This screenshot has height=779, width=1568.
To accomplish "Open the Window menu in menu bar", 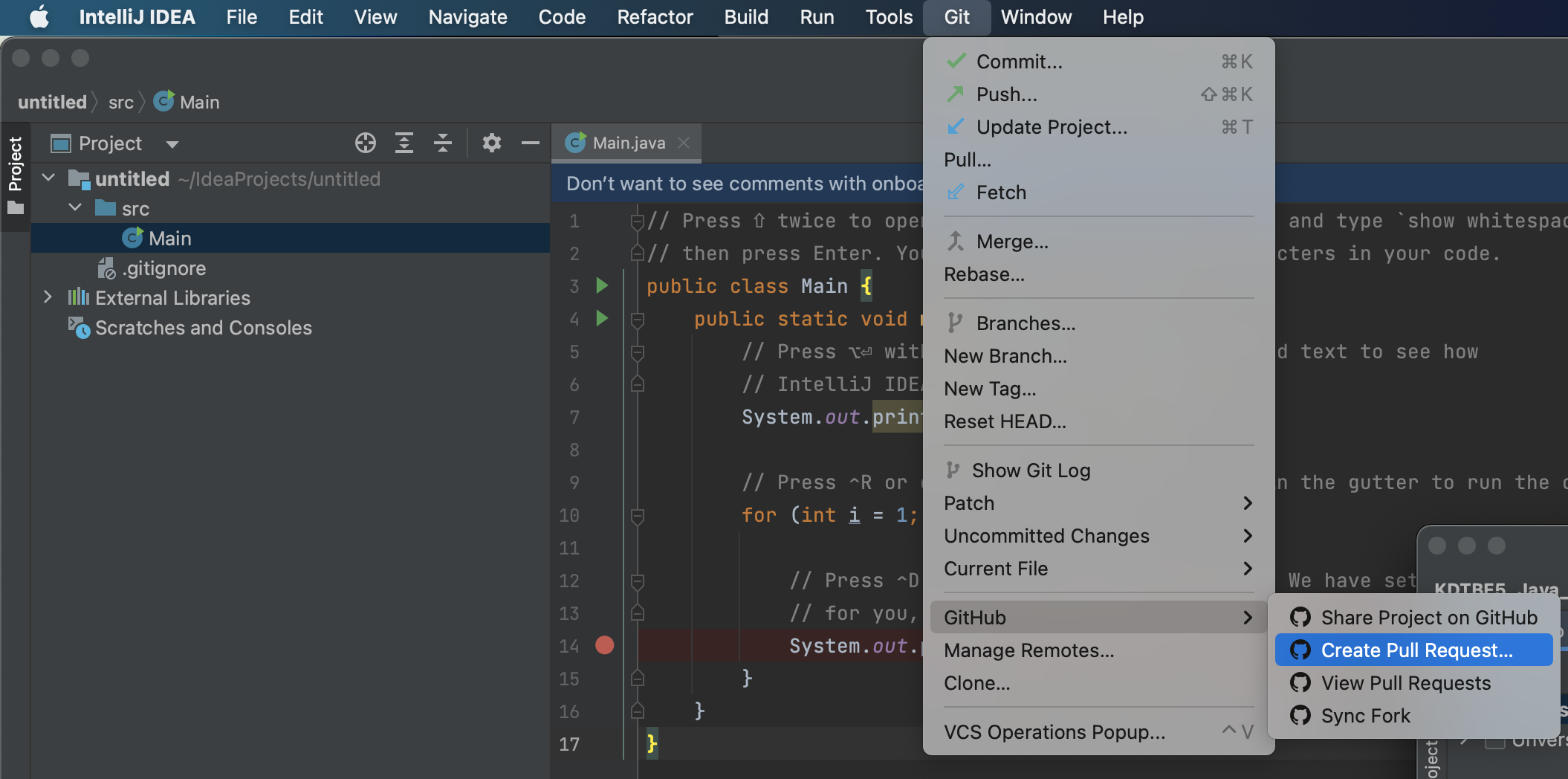I will click(x=1036, y=17).
